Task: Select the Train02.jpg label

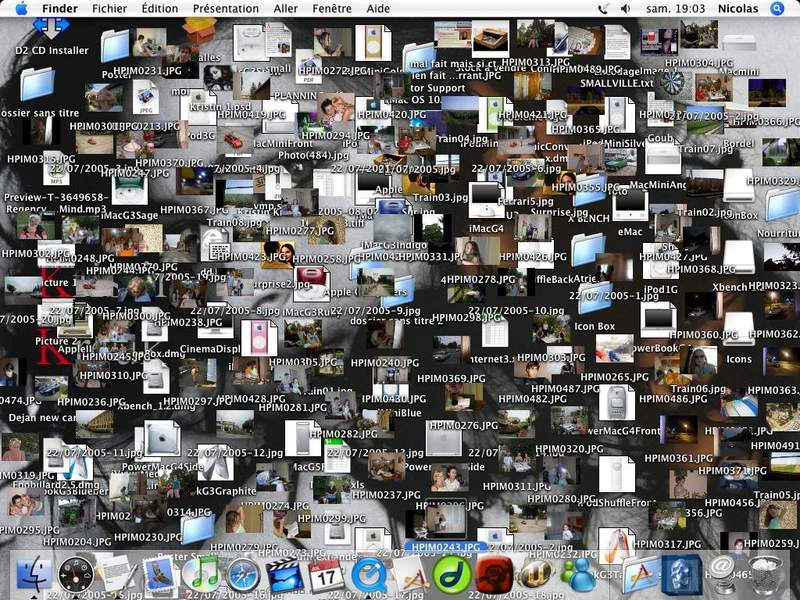Action: tap(706, 212)
